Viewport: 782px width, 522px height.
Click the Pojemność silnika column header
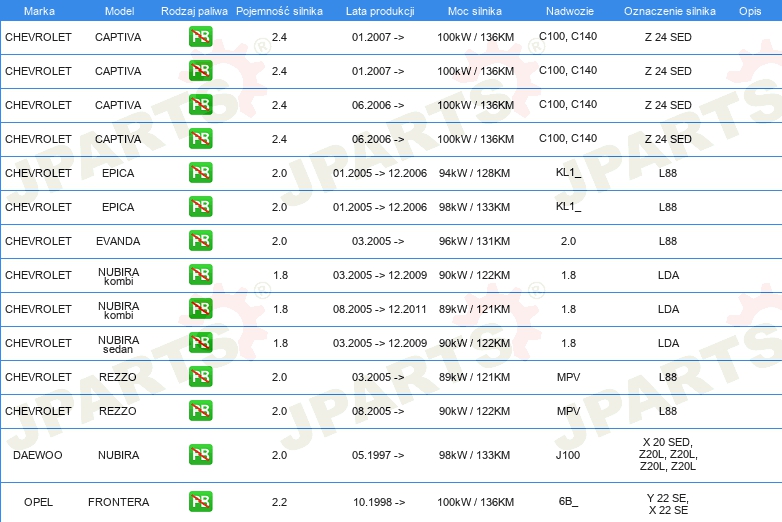tap(279, 11)
